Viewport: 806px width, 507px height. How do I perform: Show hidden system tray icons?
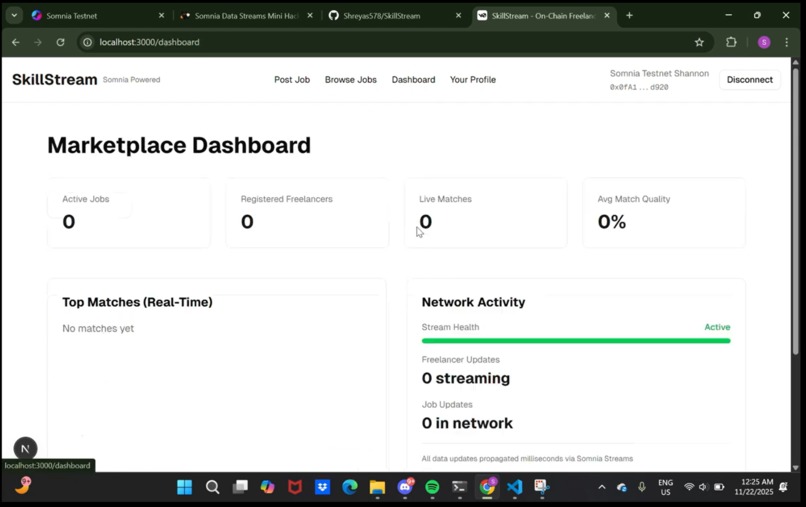point(601,486)
